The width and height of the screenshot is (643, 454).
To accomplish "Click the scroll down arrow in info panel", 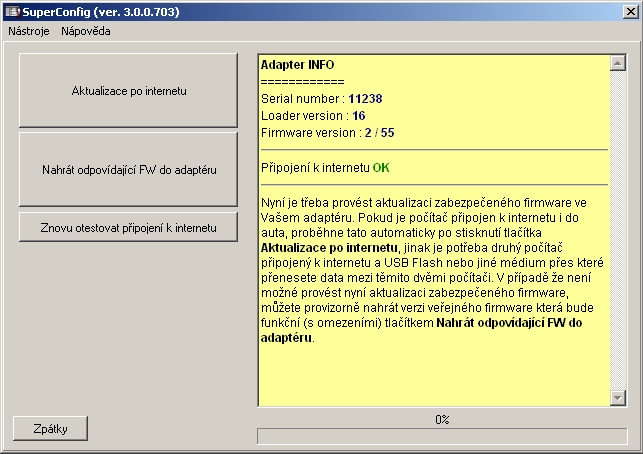I will click(x=618, y=397).
